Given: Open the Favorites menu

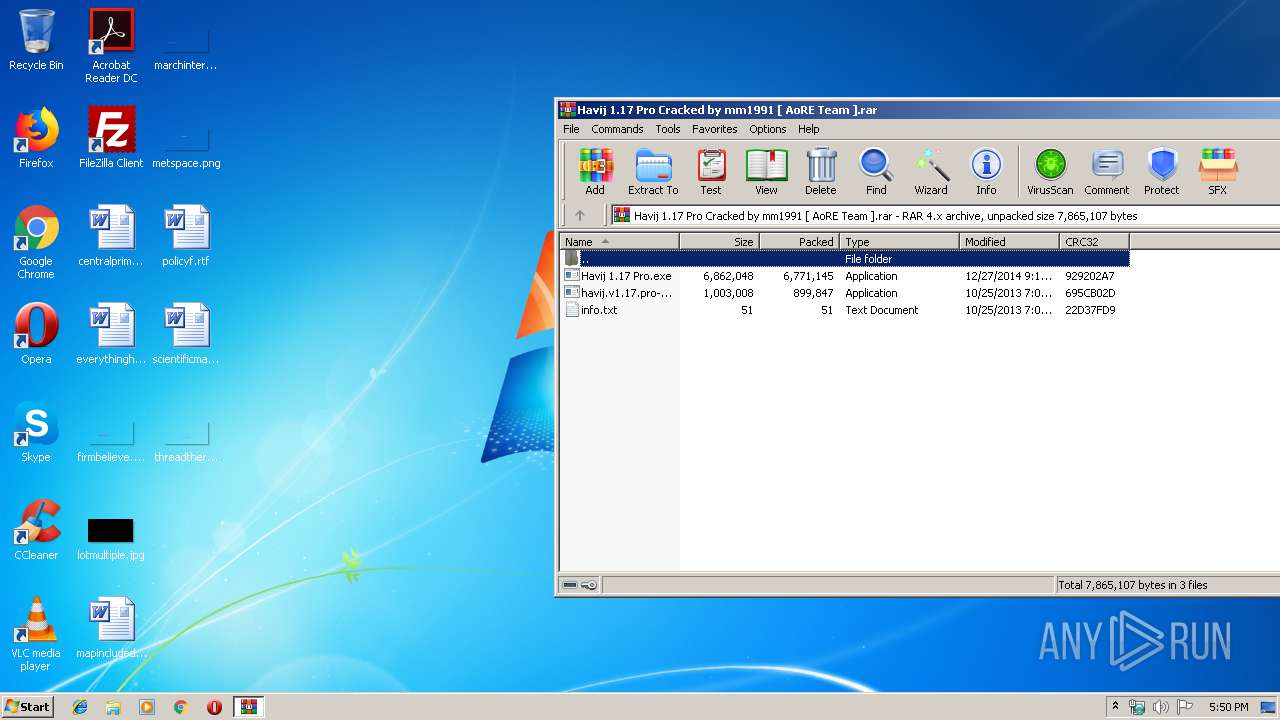Looking at the screenshot, I should point(715,129).
